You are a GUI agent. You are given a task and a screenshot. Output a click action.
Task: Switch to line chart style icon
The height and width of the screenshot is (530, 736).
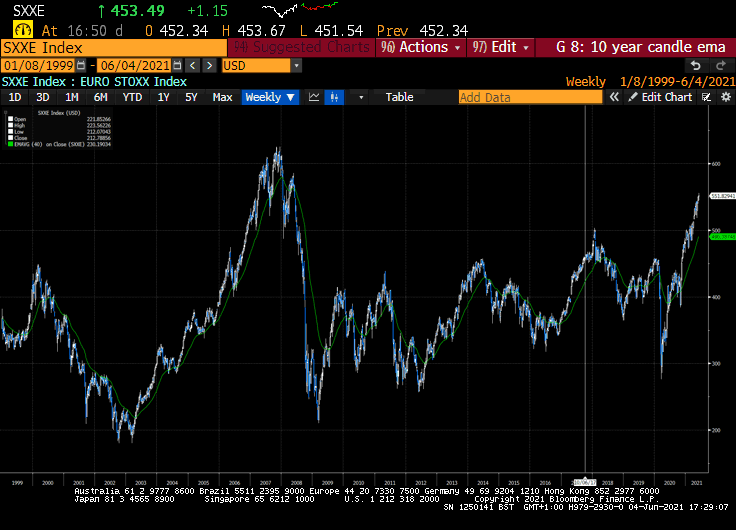click(x=314, y=97)
